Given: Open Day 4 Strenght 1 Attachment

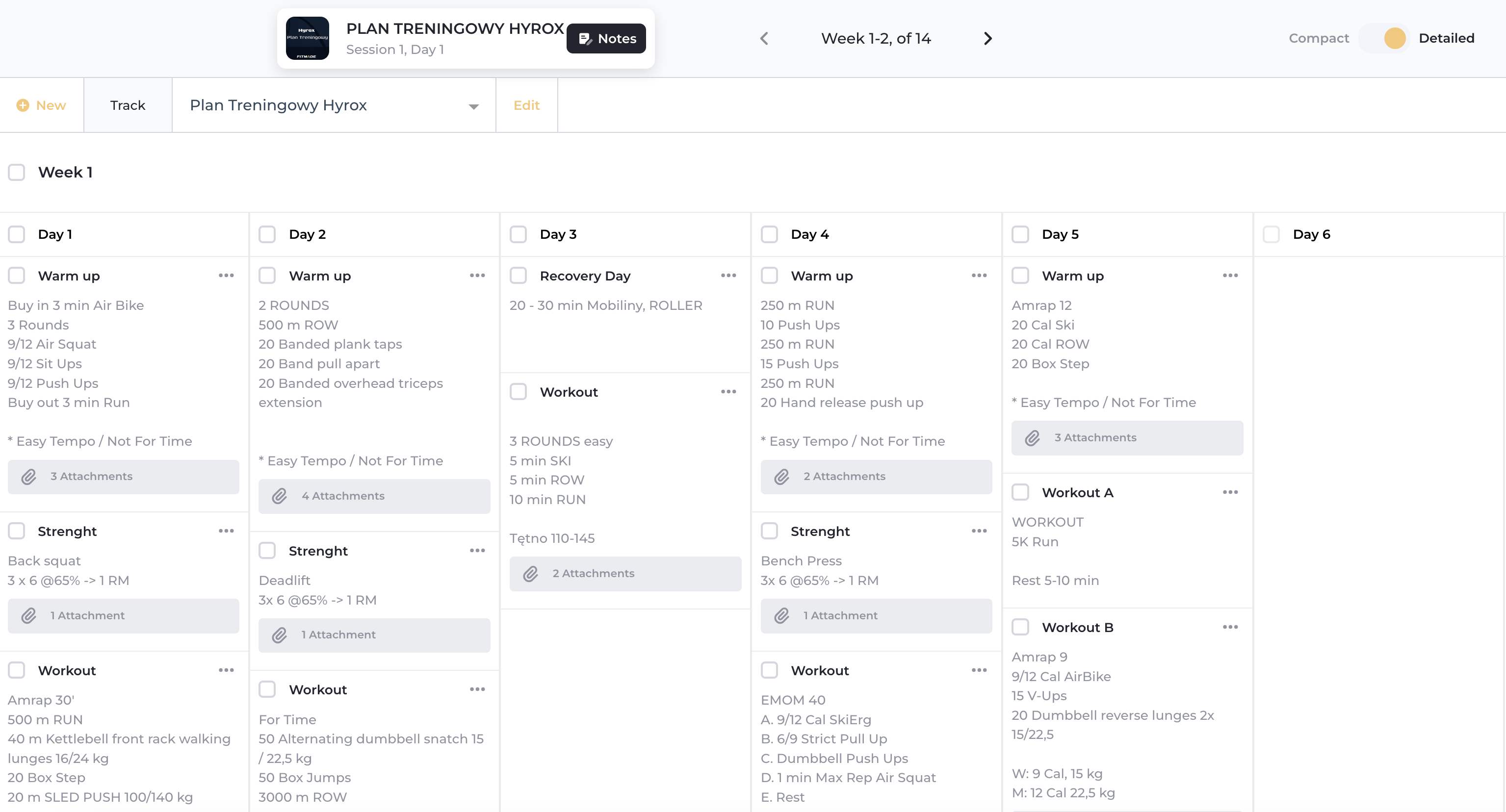Looking at the screenshot, I should pos(876,616).
